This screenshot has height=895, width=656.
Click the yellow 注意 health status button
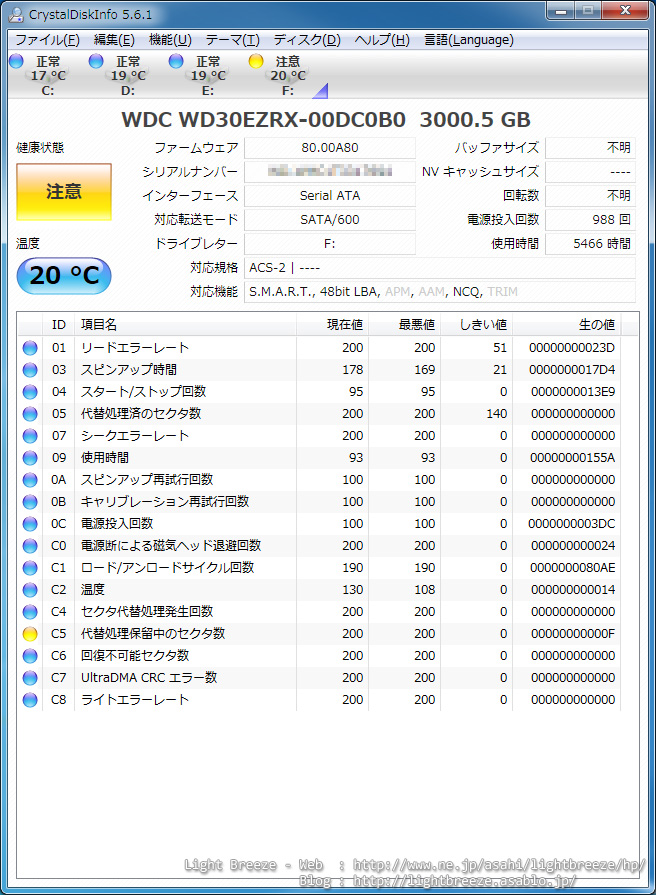(x=64, y=192)
